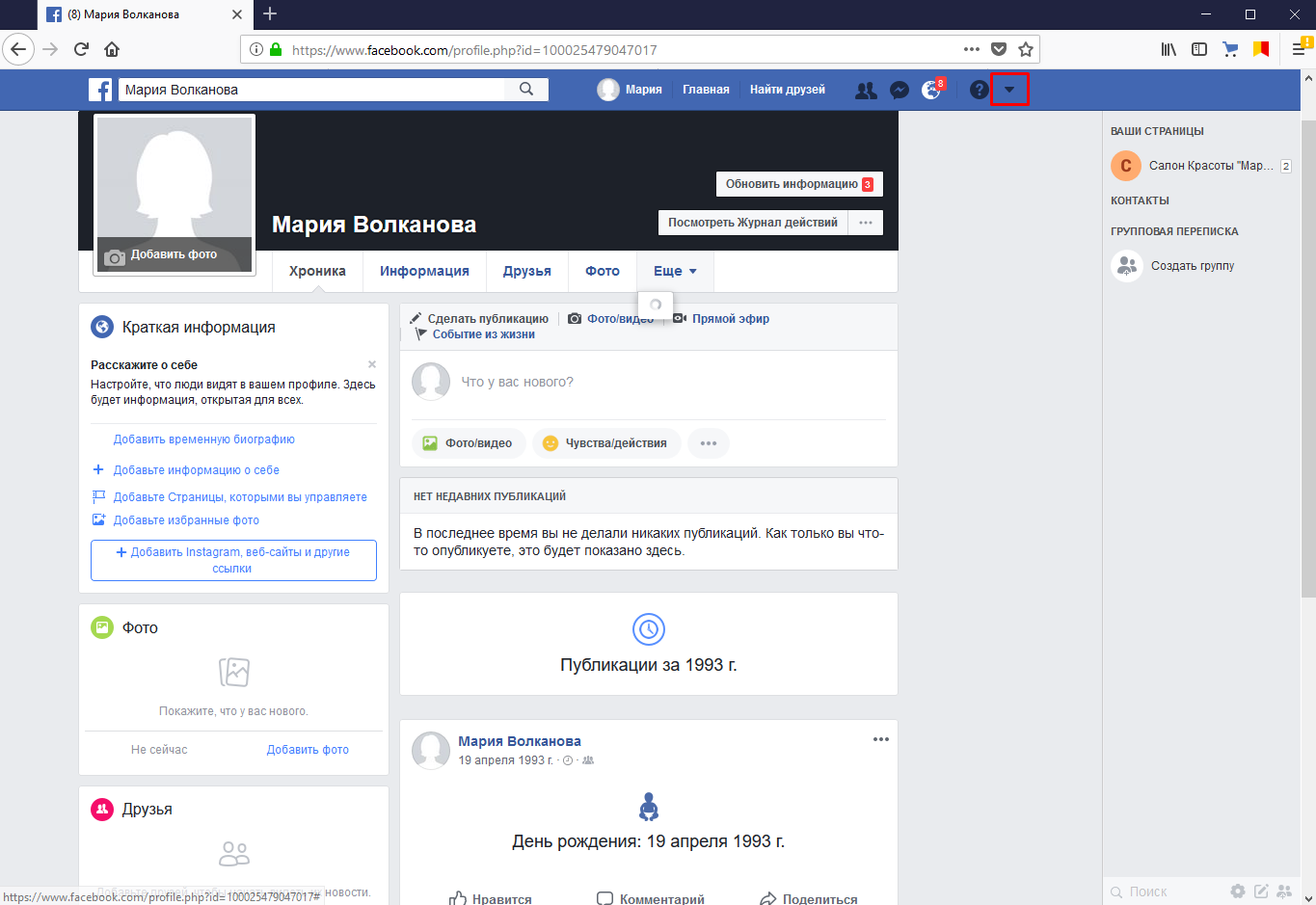Click Фото/видео composer button
The width and height of the screenshot is (1316, 905).
coord(469,443)
